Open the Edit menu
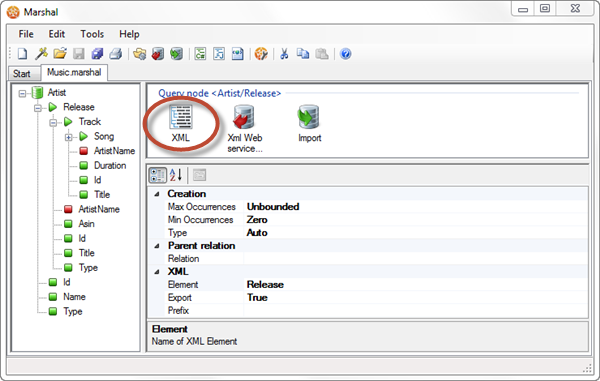 coord(57,34)
